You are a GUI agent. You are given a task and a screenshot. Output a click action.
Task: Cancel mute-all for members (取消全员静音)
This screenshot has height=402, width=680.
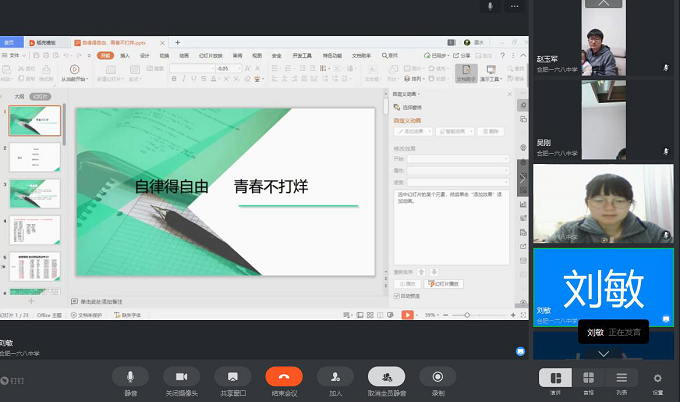coord(386,376)
